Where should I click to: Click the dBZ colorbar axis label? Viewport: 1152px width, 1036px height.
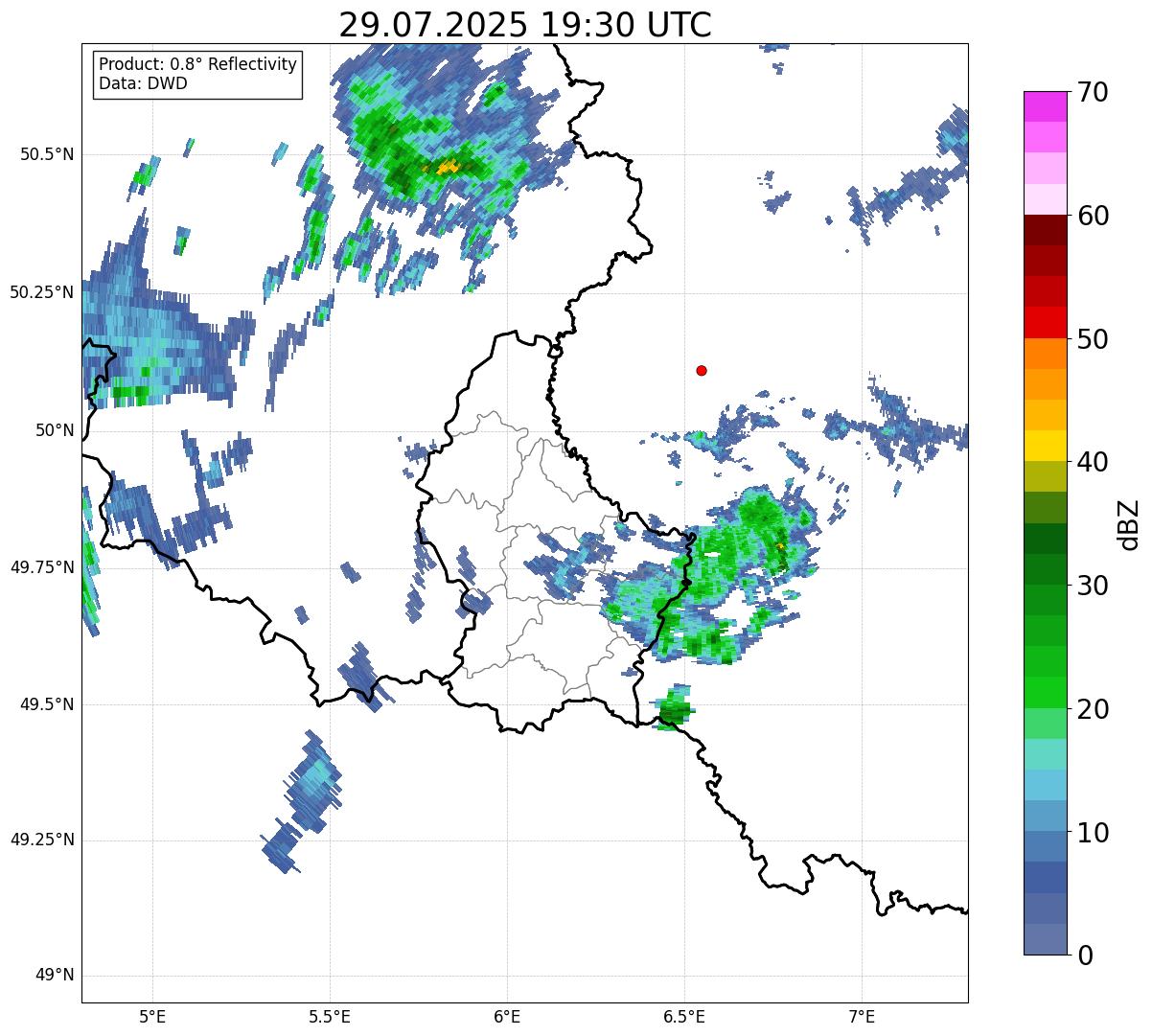(x=1129, y=523)
